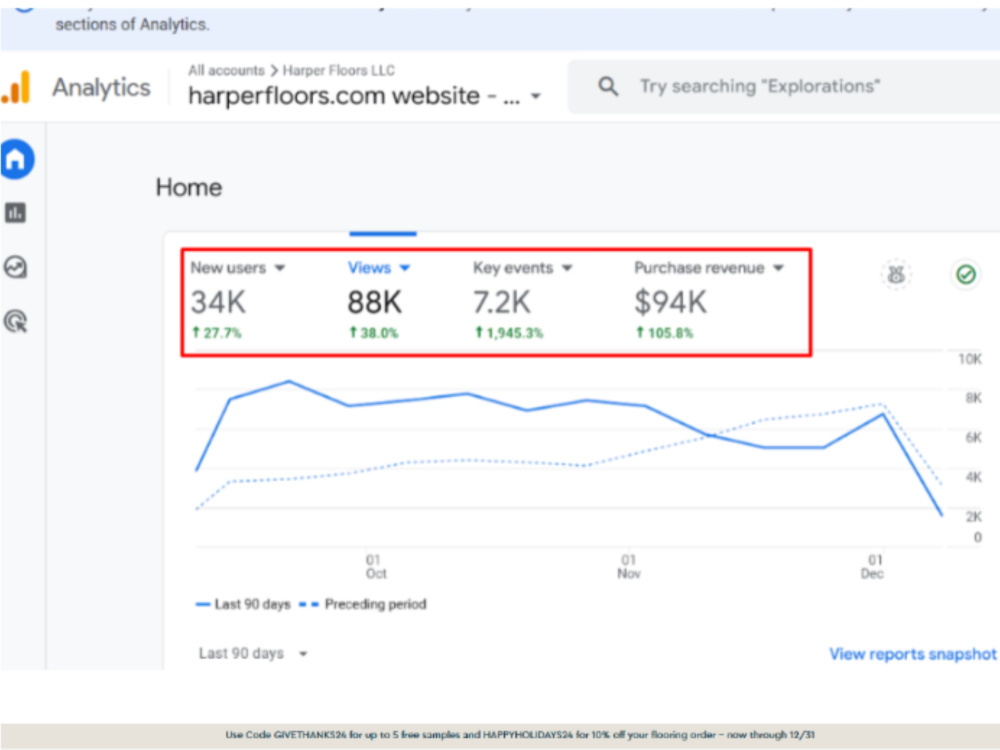
Task: Click the Try searching Explorations field
Action: 784,86
